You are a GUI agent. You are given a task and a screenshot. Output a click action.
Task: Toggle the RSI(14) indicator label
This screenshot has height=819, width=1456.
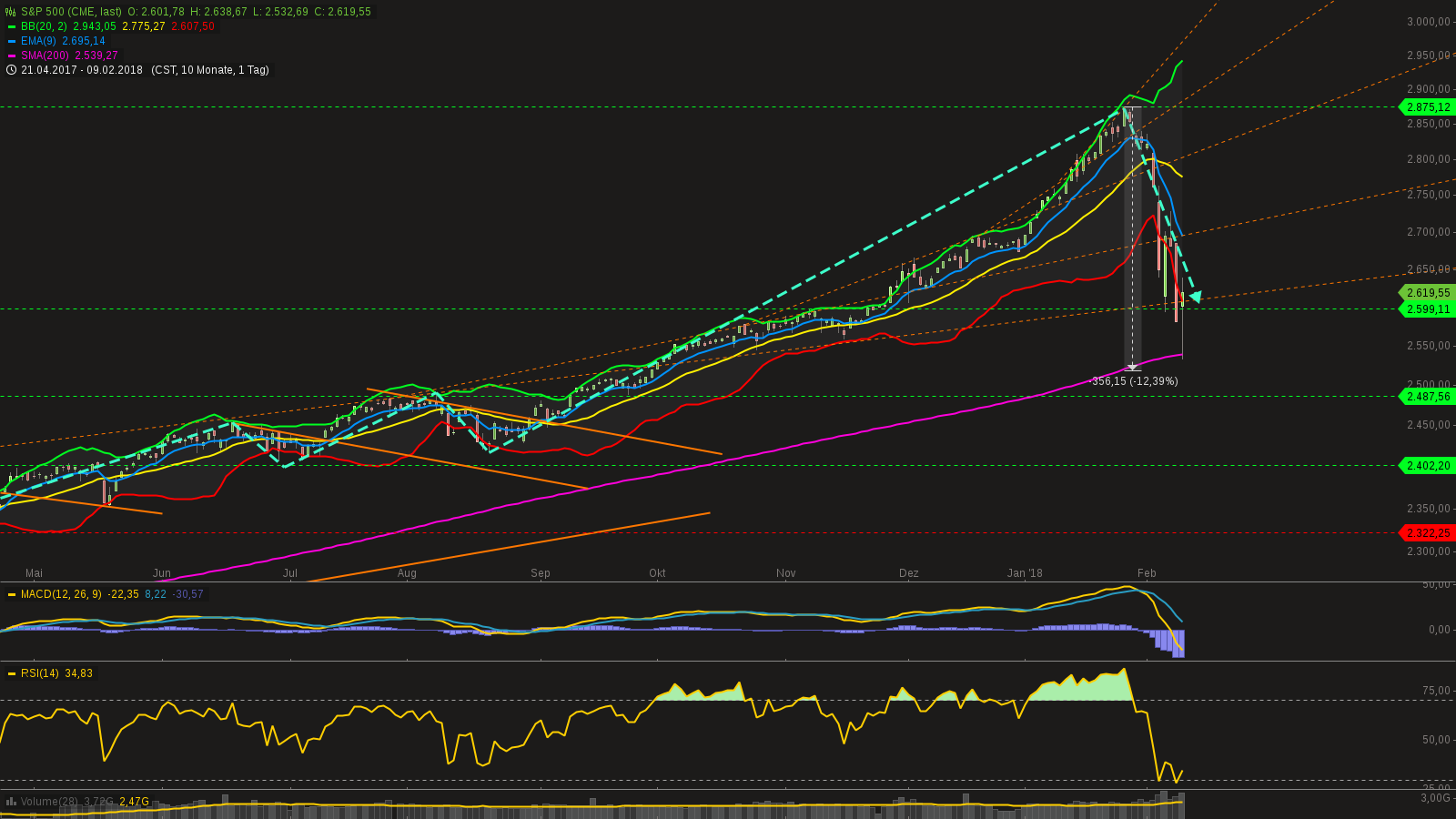click(x=41, y=673)
